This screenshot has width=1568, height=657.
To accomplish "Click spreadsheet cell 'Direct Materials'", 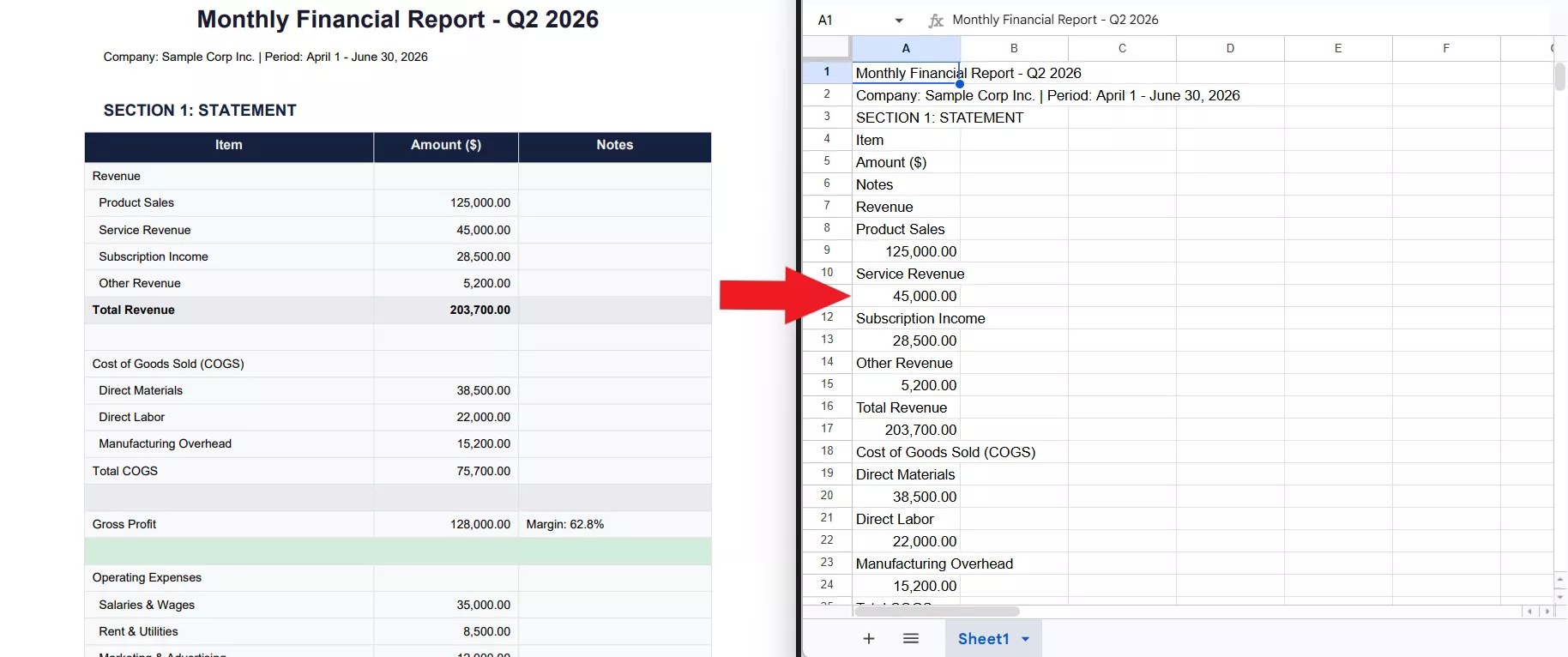I will tap(906, 474).
